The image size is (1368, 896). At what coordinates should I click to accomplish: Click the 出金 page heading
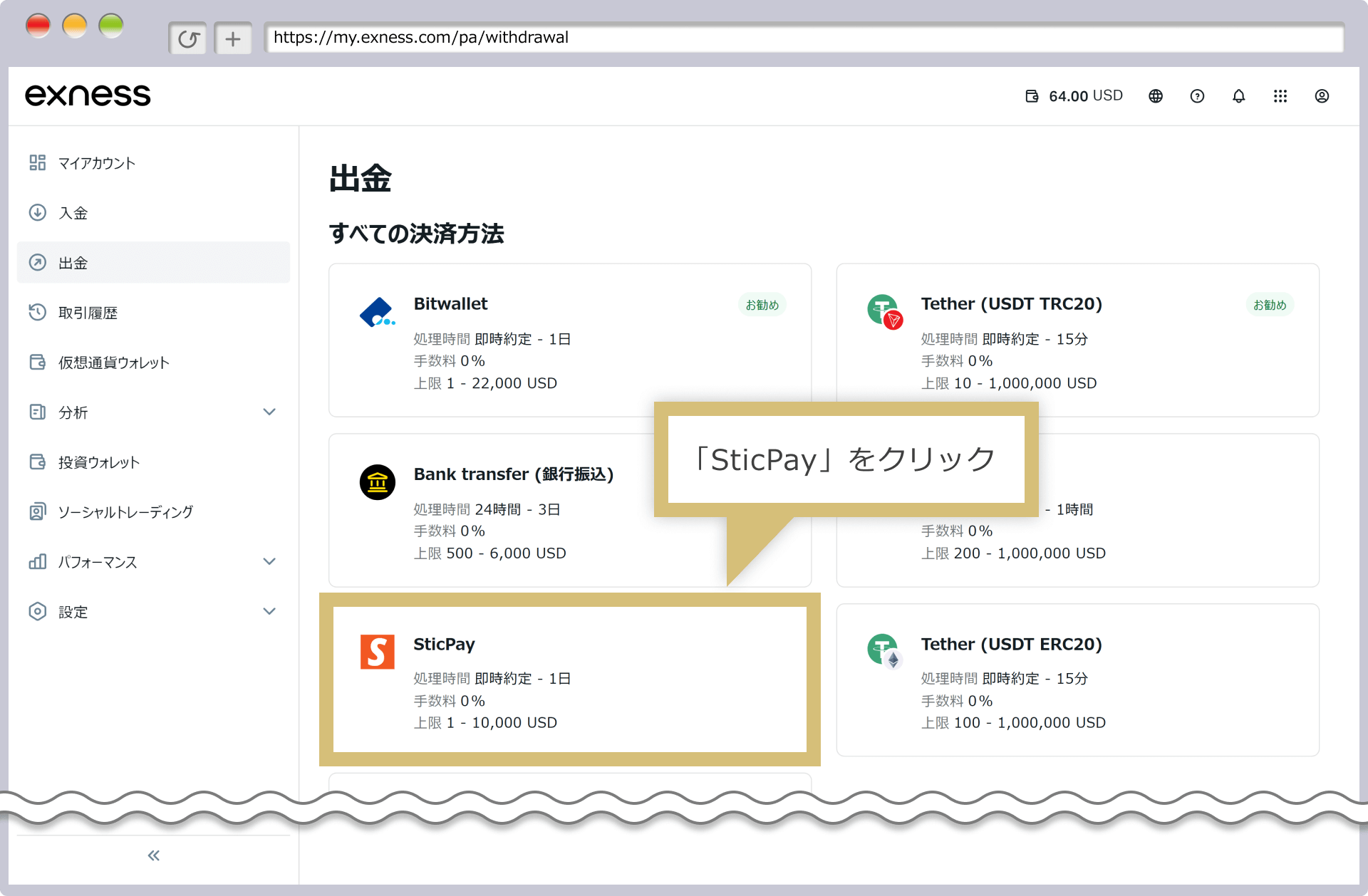point(361,178)
